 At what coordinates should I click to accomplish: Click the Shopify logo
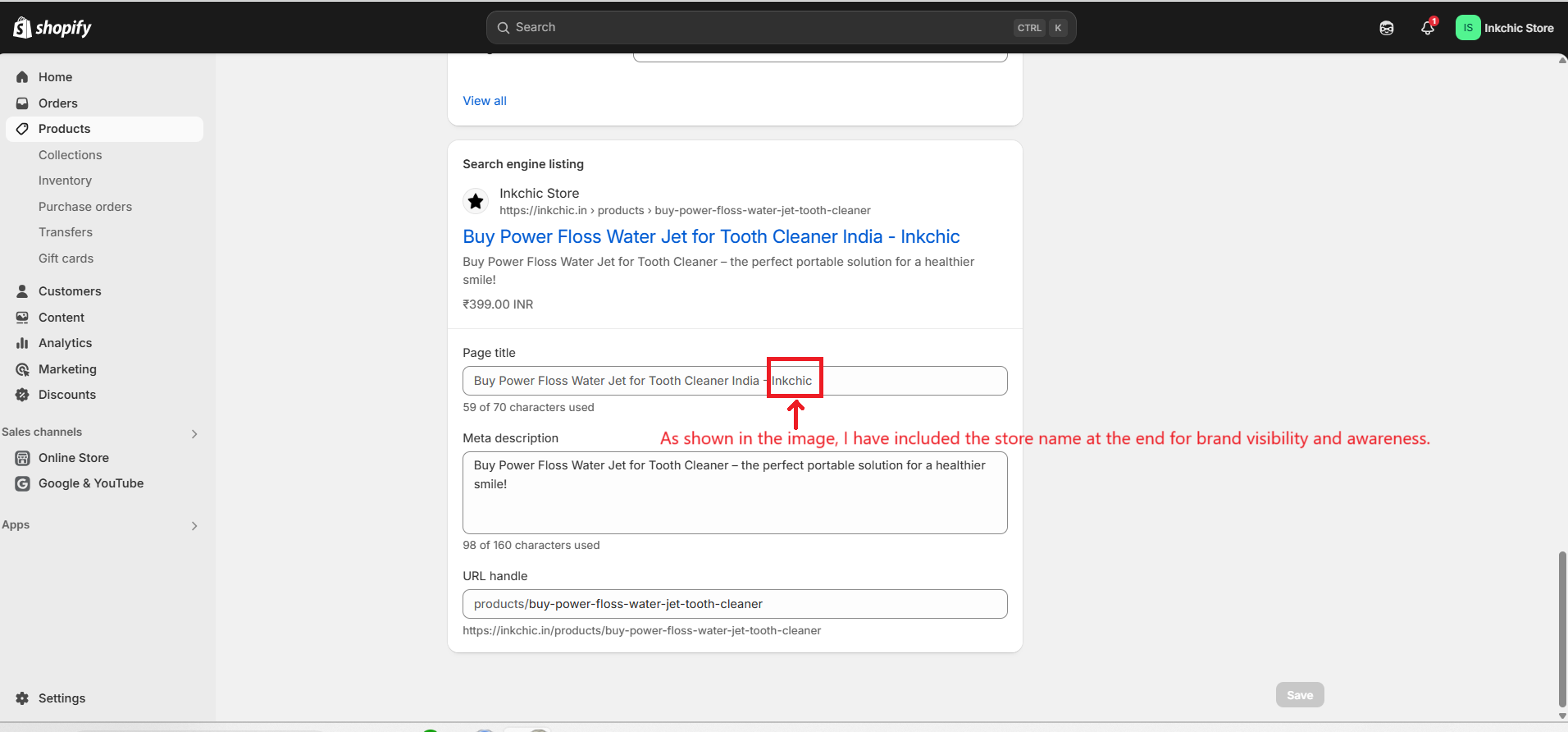coord(52,27)
